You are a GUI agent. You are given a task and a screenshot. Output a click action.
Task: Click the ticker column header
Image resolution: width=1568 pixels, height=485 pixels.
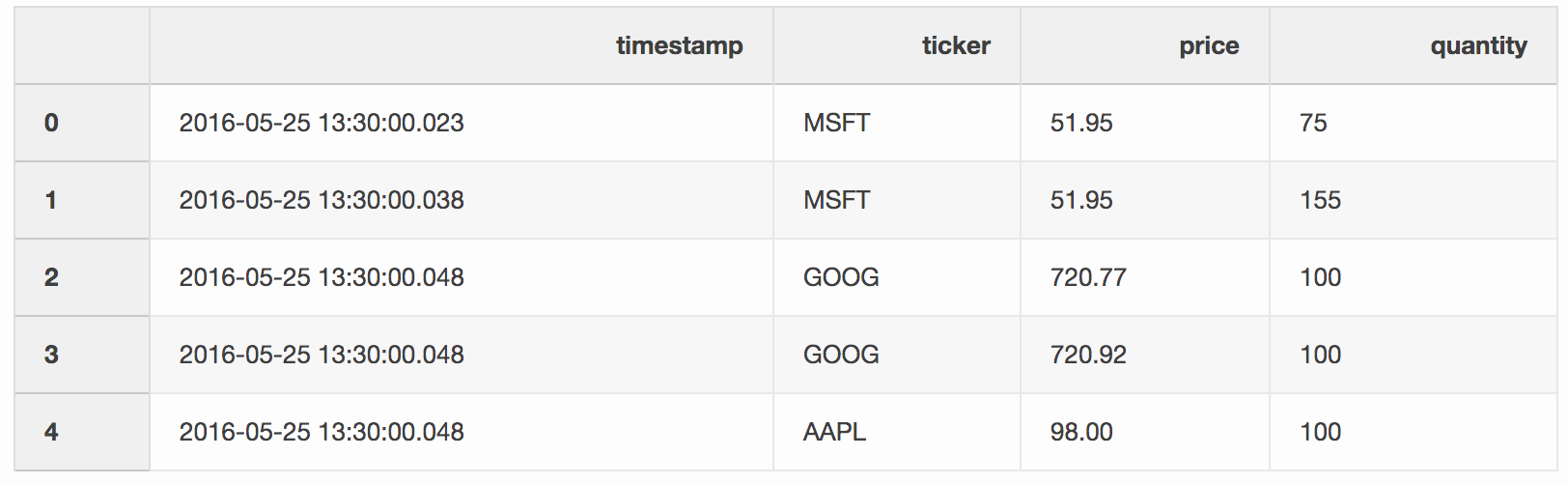point(955,45)
